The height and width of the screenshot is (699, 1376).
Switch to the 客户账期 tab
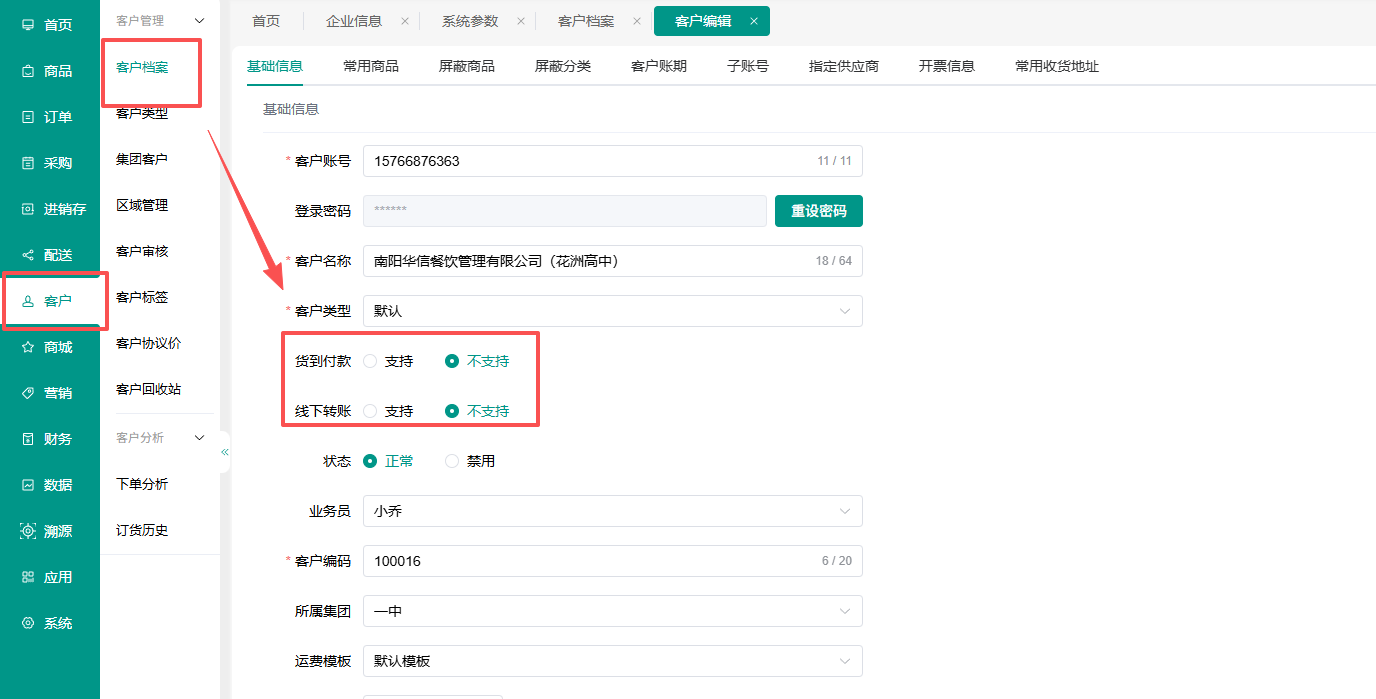pyautogui.click(x=659, y=66)
